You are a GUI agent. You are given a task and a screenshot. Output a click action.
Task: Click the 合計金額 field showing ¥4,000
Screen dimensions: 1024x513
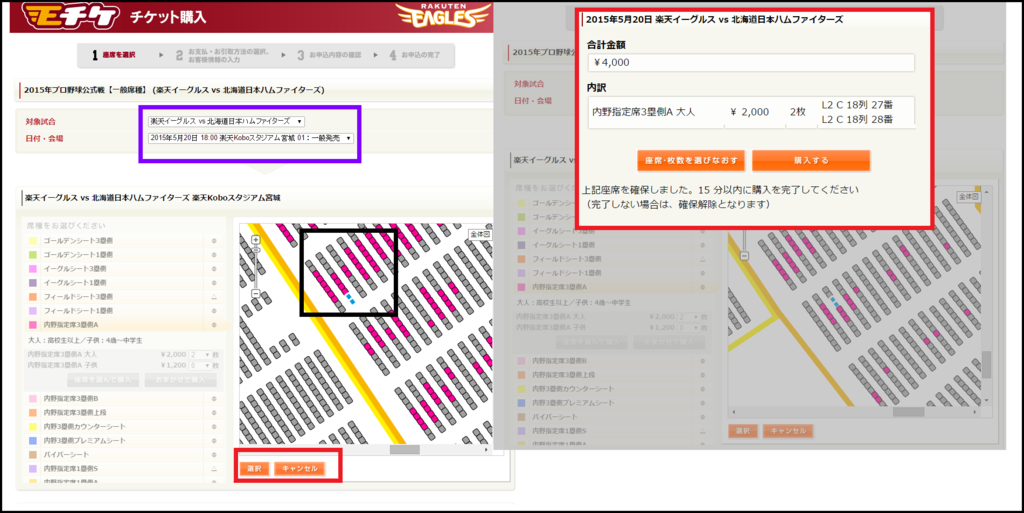point(751,63)
